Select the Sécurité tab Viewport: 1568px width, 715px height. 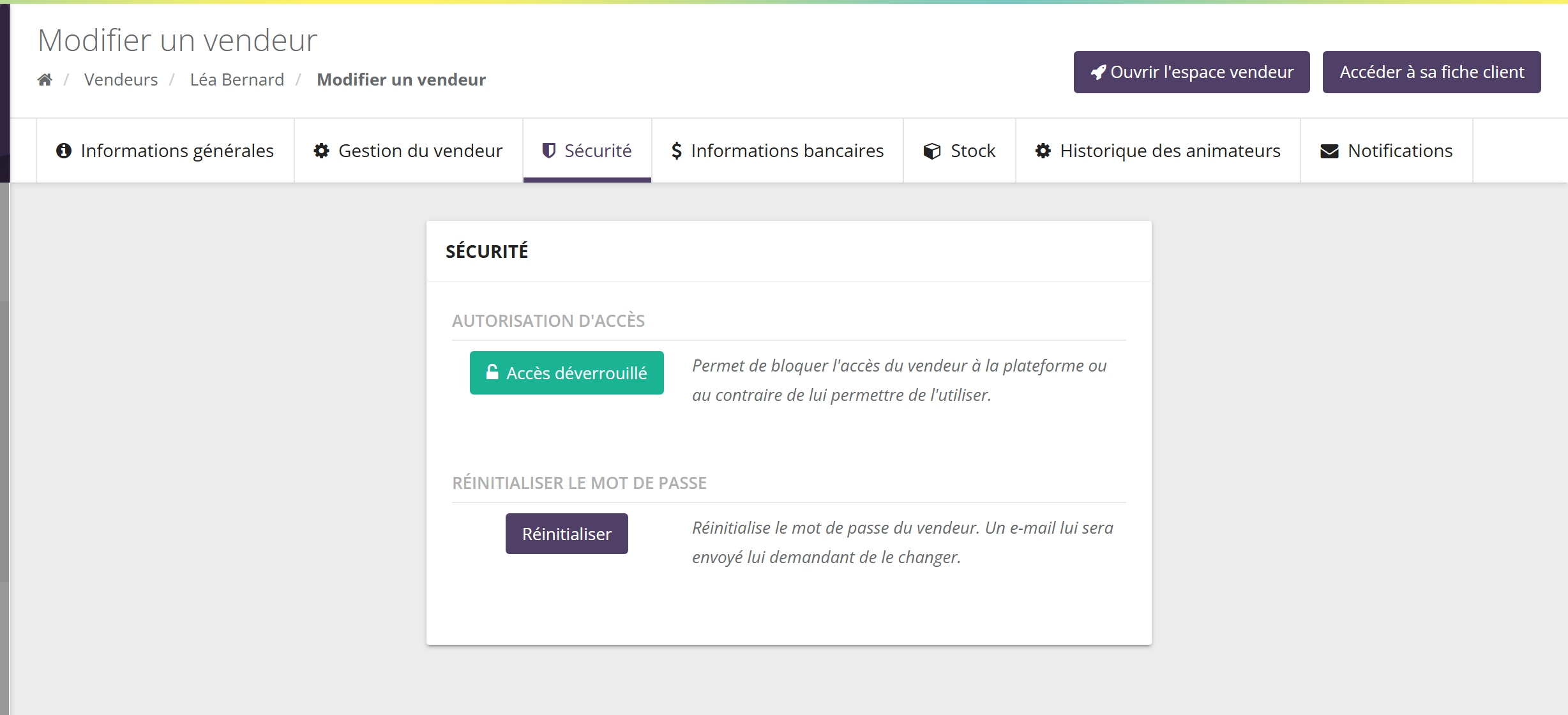(x=587, y=151)
